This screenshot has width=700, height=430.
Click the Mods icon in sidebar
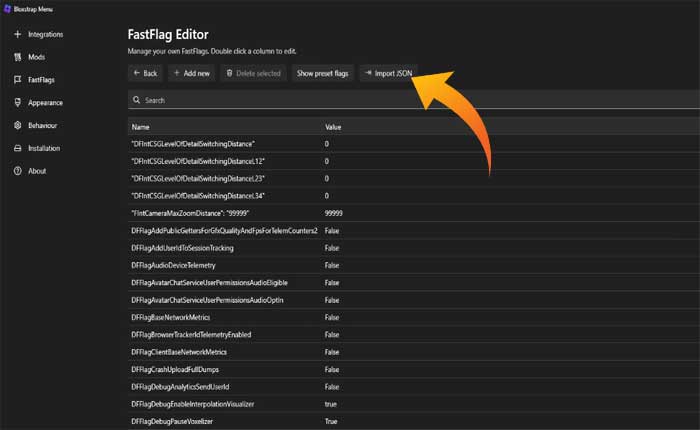[17, 57]
